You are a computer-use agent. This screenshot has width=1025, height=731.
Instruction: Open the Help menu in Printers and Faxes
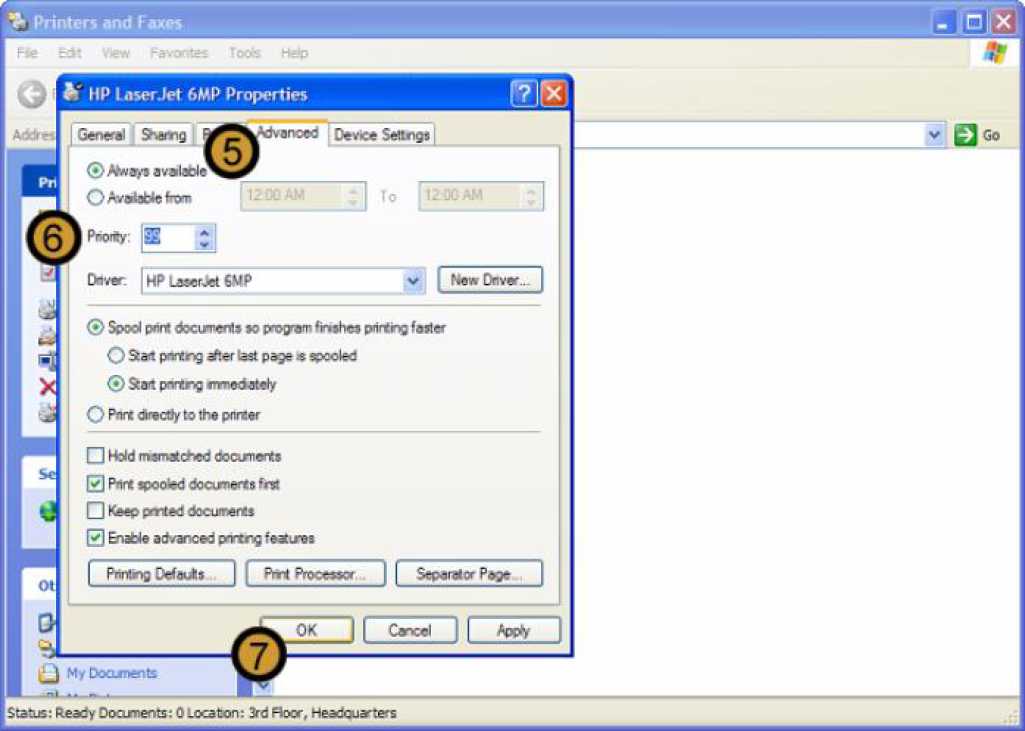(x=294, y=53)
